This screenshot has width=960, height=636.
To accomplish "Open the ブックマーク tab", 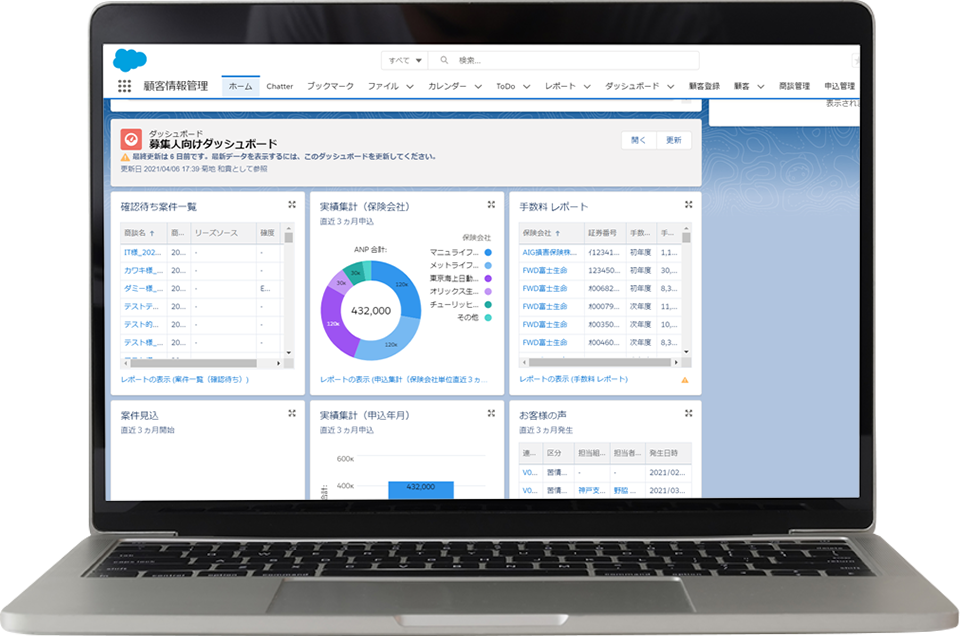I will (330, 87).
